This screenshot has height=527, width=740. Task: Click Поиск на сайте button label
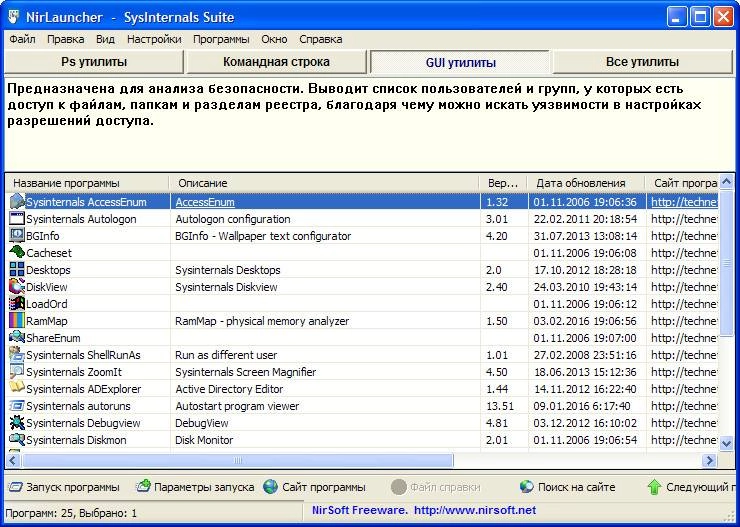577,487
